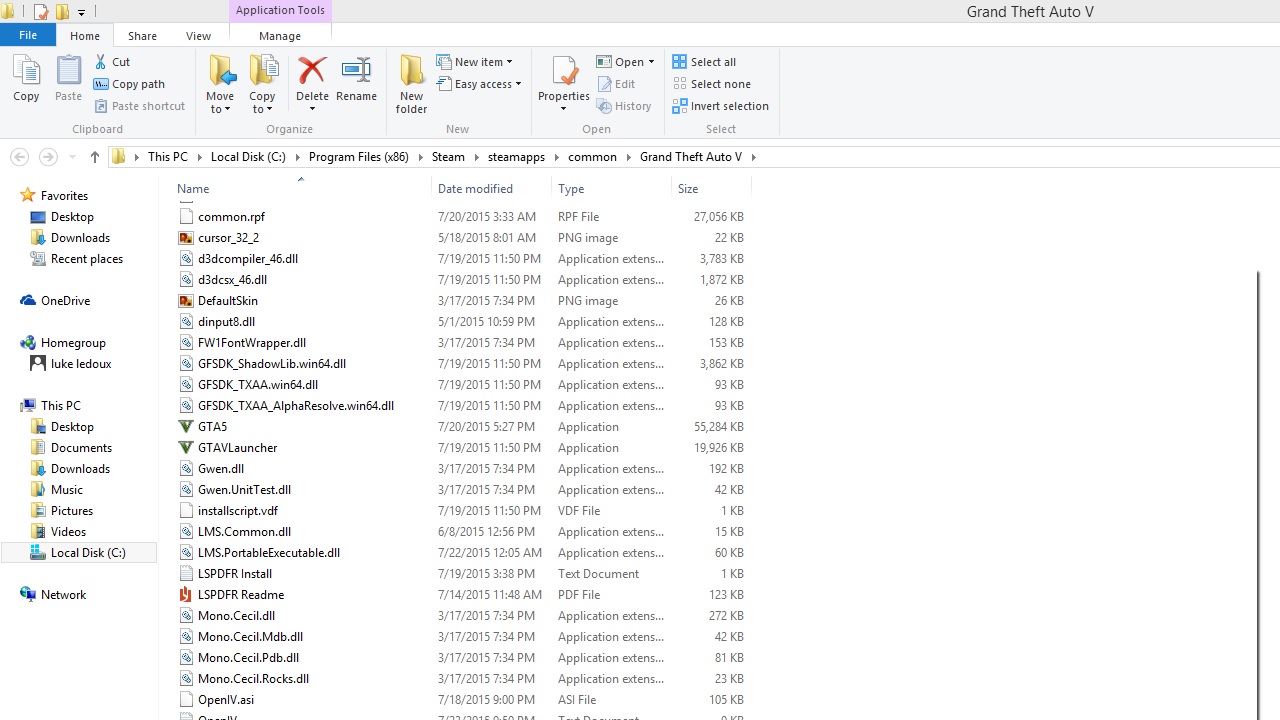Click Select all in the ribbon
Screen dimensions: 1280x720
tap(705, 62)
